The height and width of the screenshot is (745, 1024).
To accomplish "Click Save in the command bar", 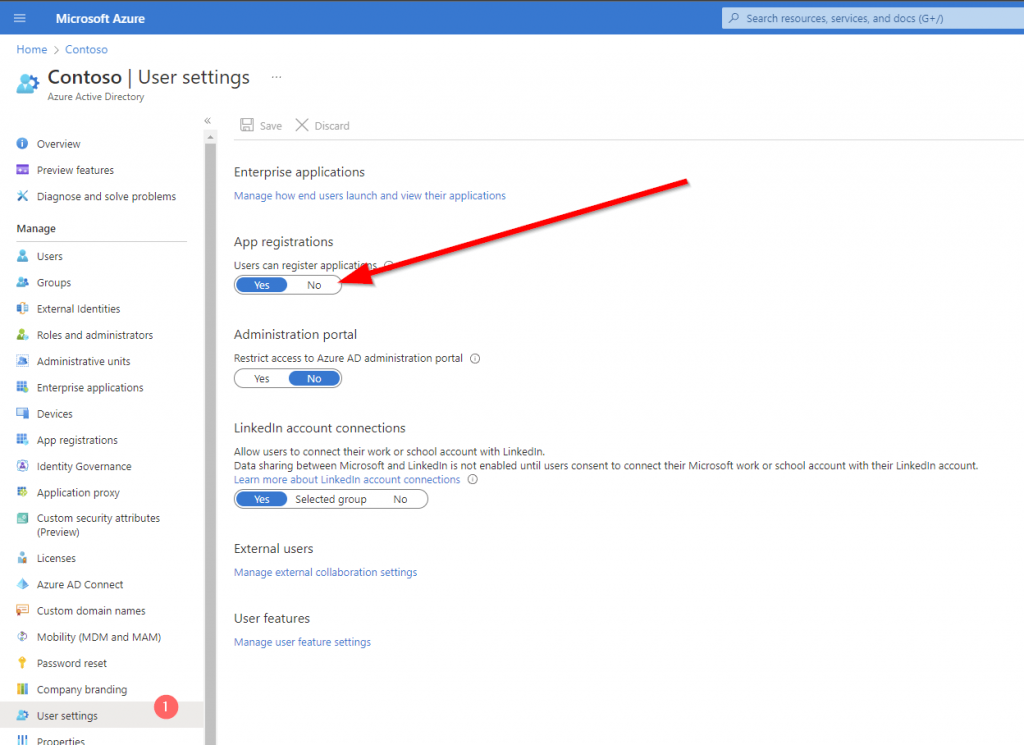I will 260,125.
